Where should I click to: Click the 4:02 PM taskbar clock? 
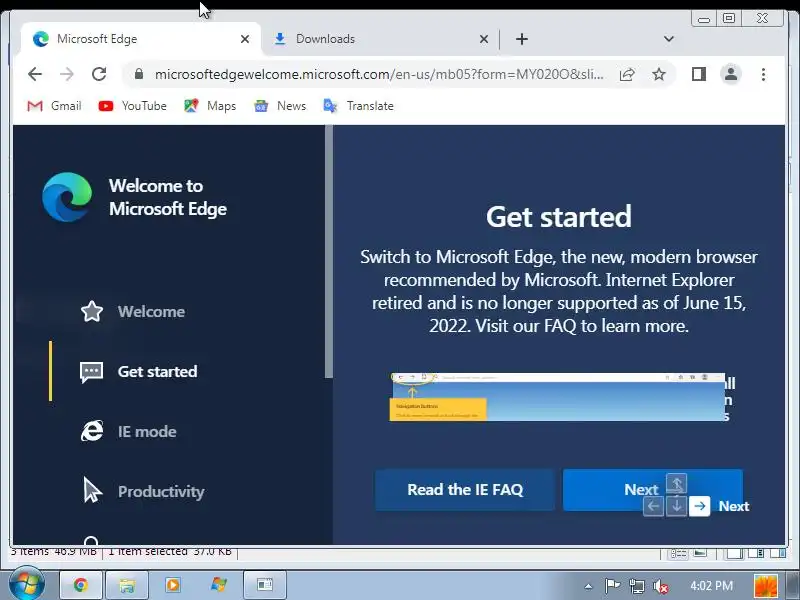pos(711,586)
